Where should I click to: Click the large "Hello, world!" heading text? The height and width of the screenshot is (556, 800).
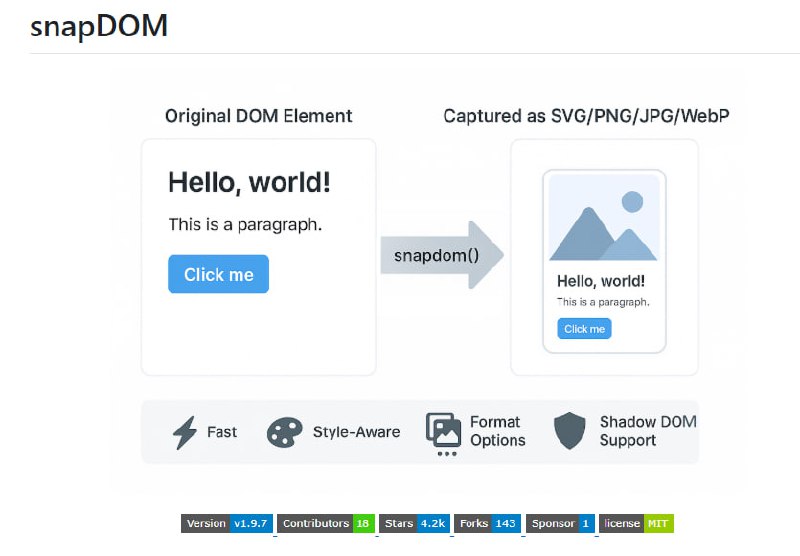click(x=249, y=183)
